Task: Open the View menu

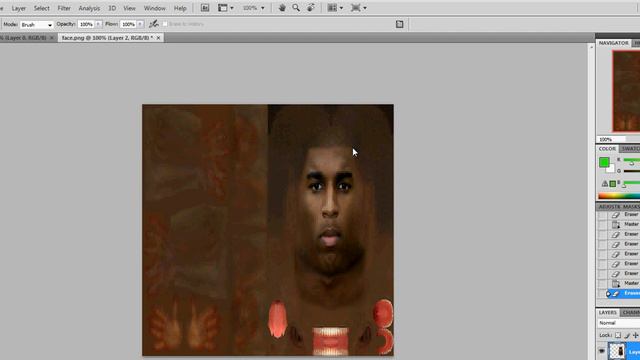Action: [129, 8]
